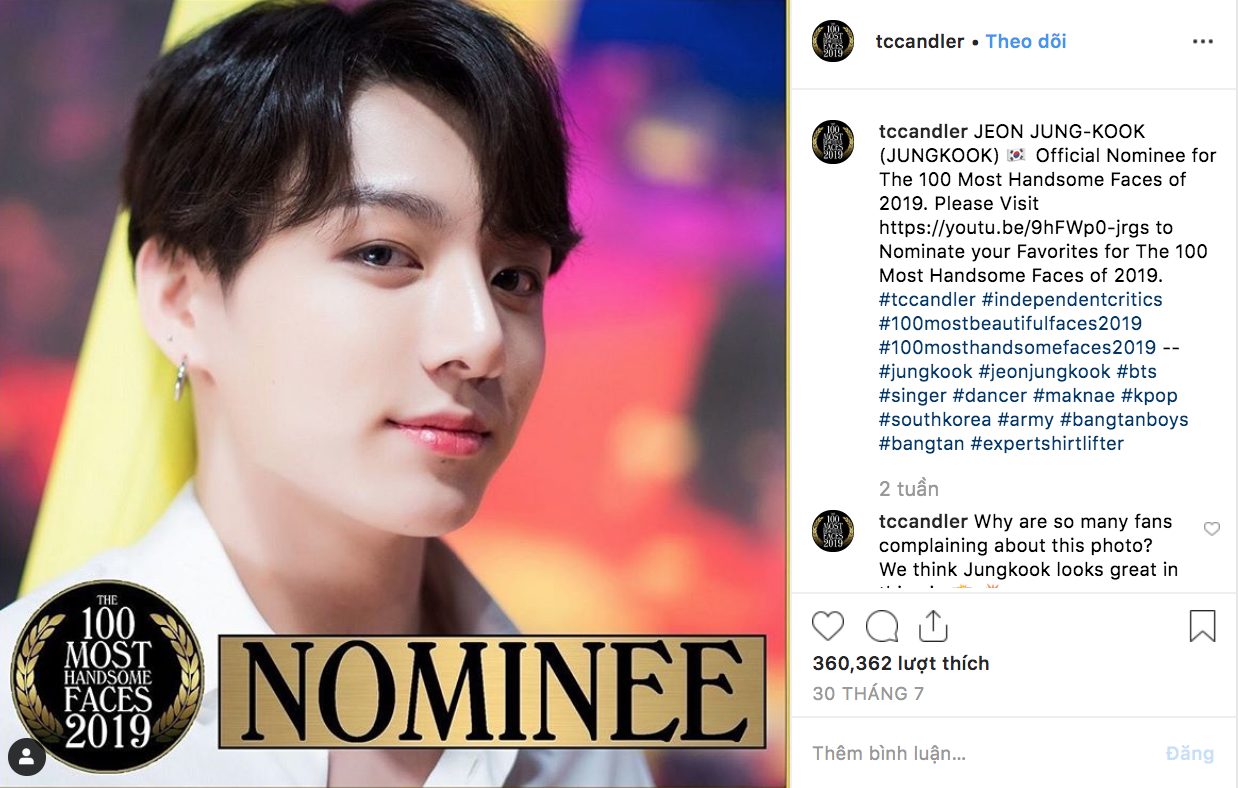
Task: Save the post with the bookmark icon
Action: click(x=1202, y=626)
